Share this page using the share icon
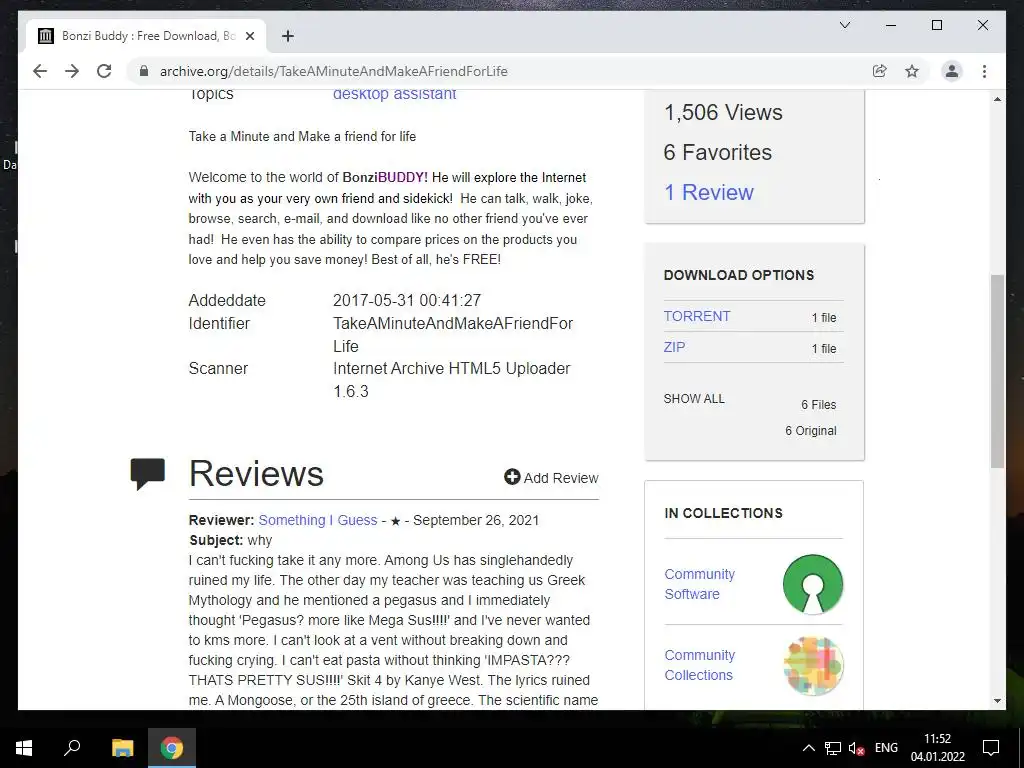 [x=880, y=71]
